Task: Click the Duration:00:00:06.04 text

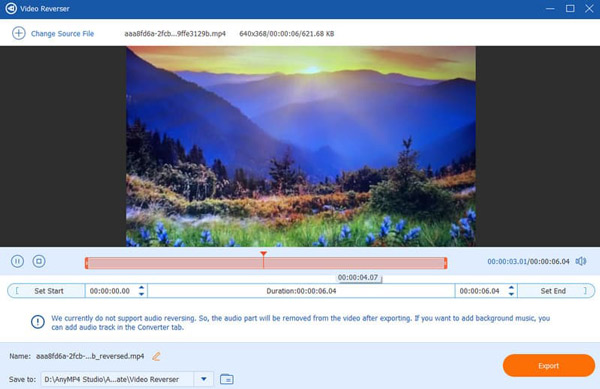Action: click(x=301, y=291)
